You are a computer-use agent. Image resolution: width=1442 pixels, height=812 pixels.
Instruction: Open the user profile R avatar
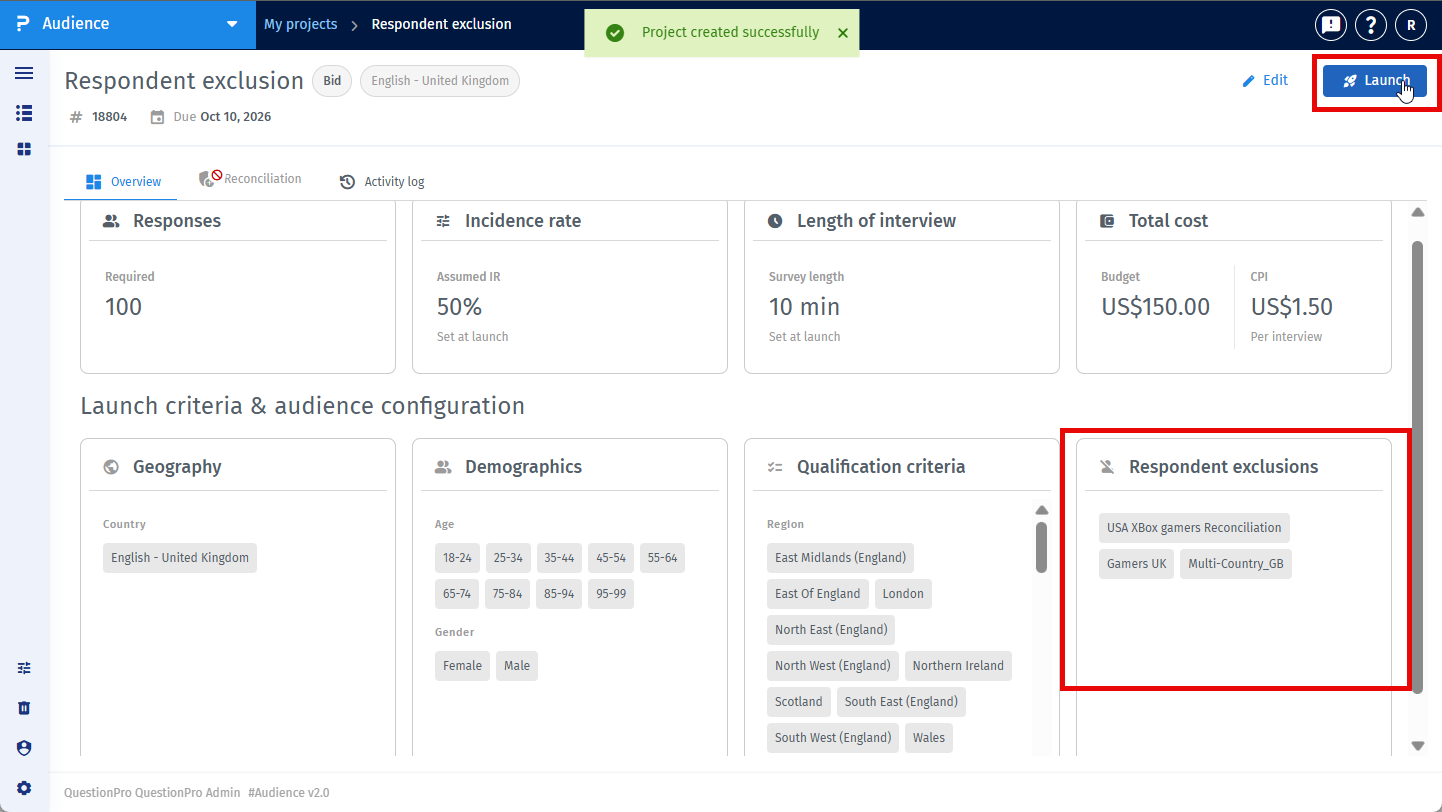[x=1411, y=25]
